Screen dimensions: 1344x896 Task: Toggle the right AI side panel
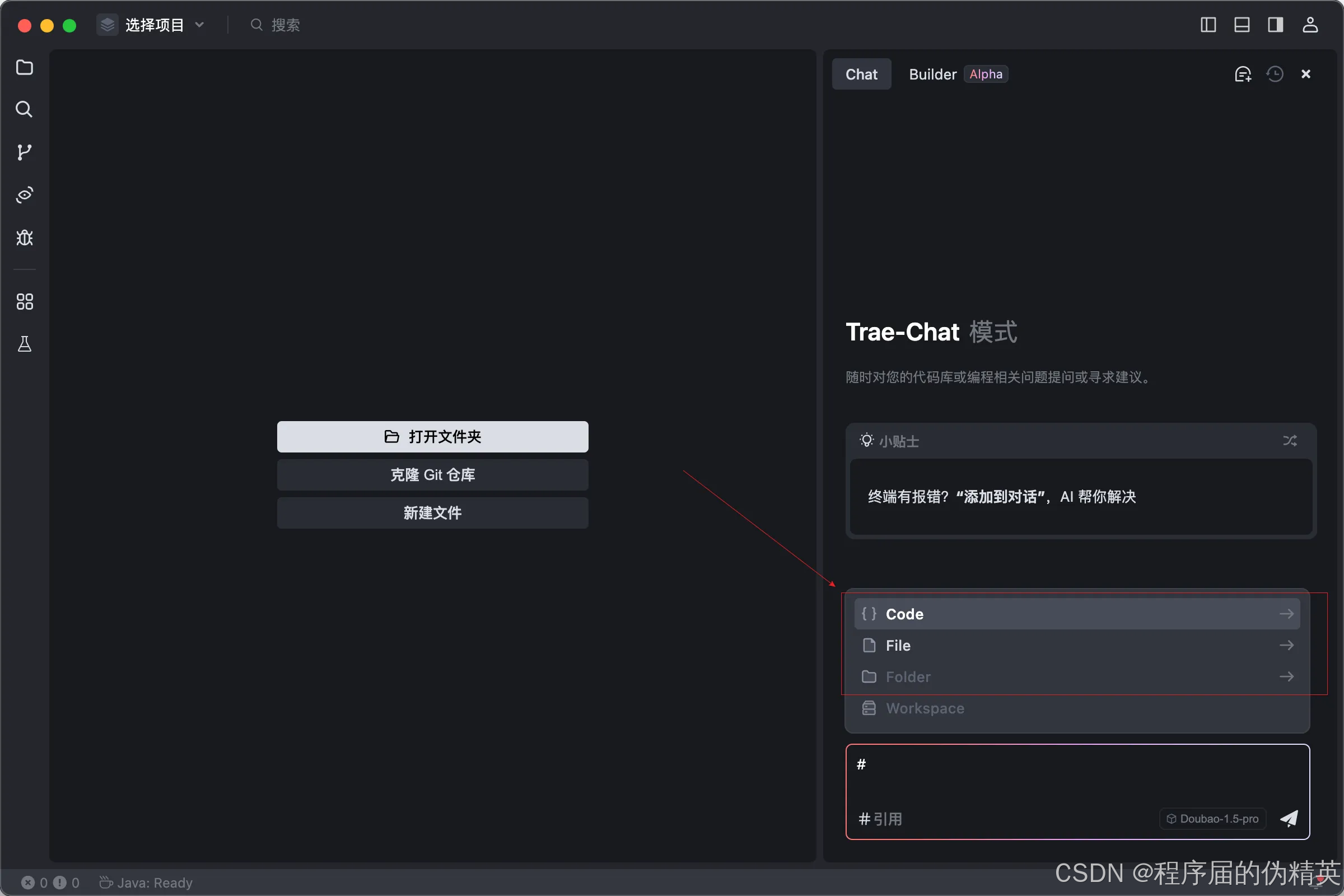tap(1276, 25)
